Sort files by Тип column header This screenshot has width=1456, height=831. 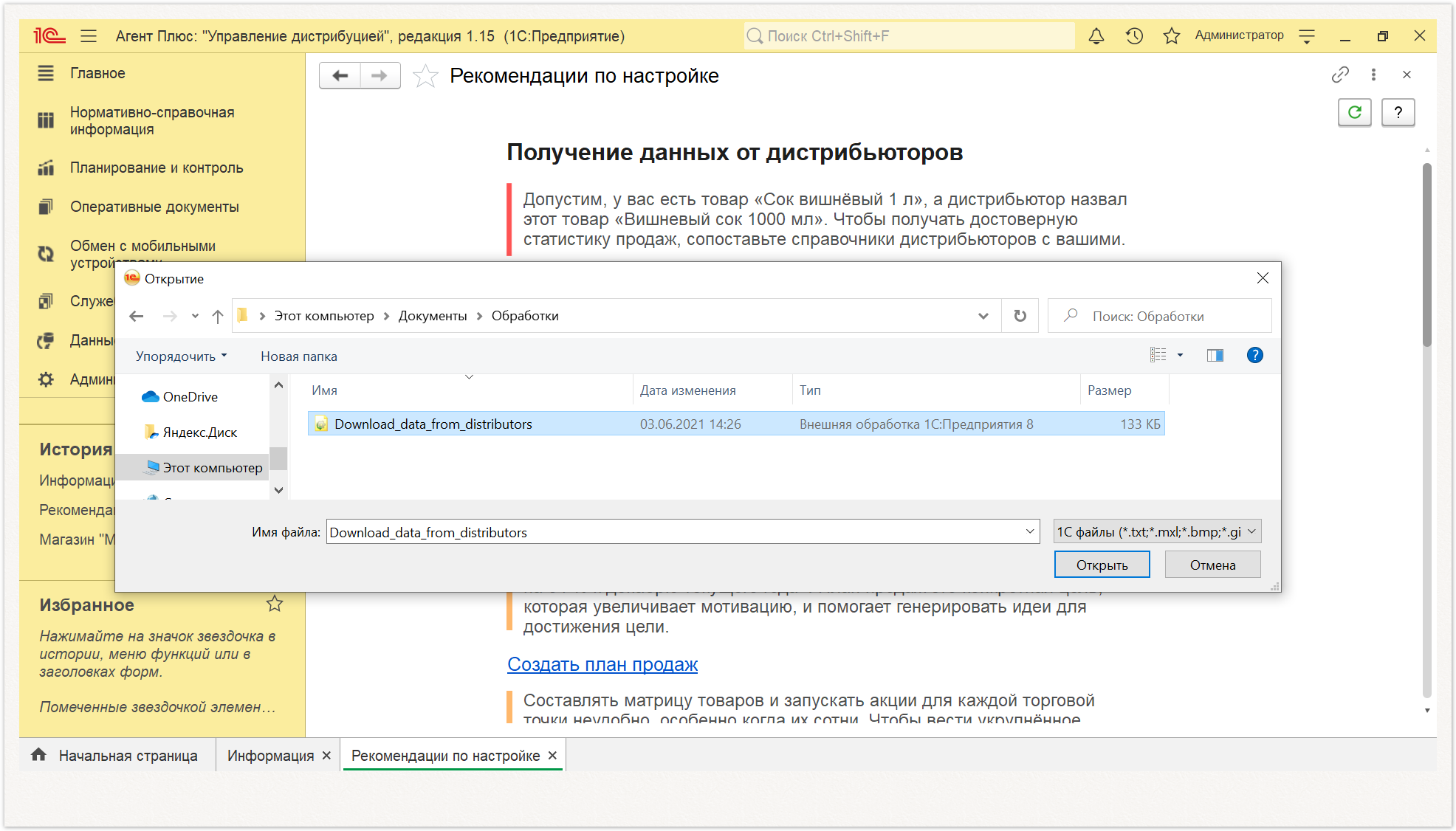(937, 390)
